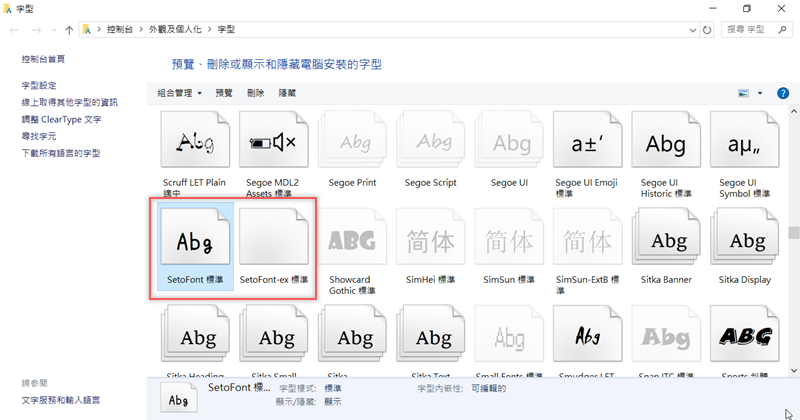The height and width of the screenshot is (420, 800).
Task: Select the Sitka Heading font icon
Action: 195,334
